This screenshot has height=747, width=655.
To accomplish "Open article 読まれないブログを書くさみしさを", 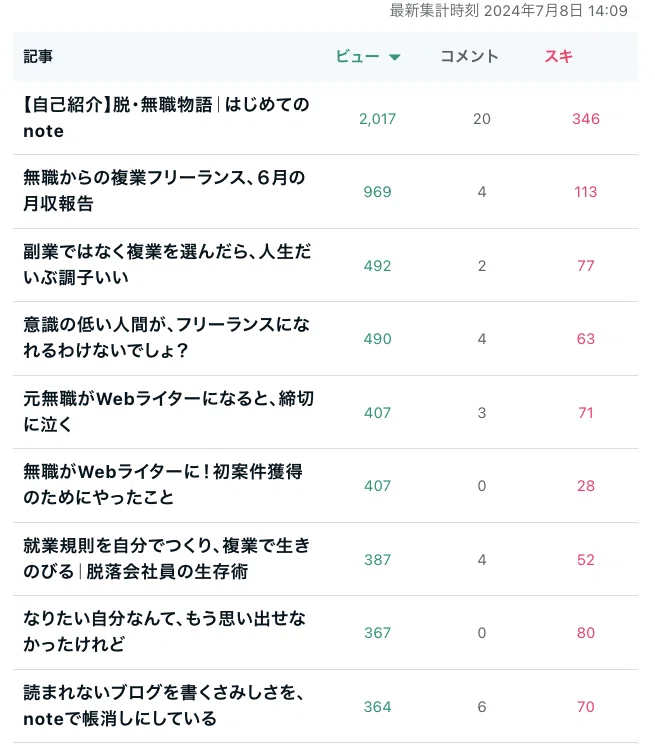I will [163, 705].
